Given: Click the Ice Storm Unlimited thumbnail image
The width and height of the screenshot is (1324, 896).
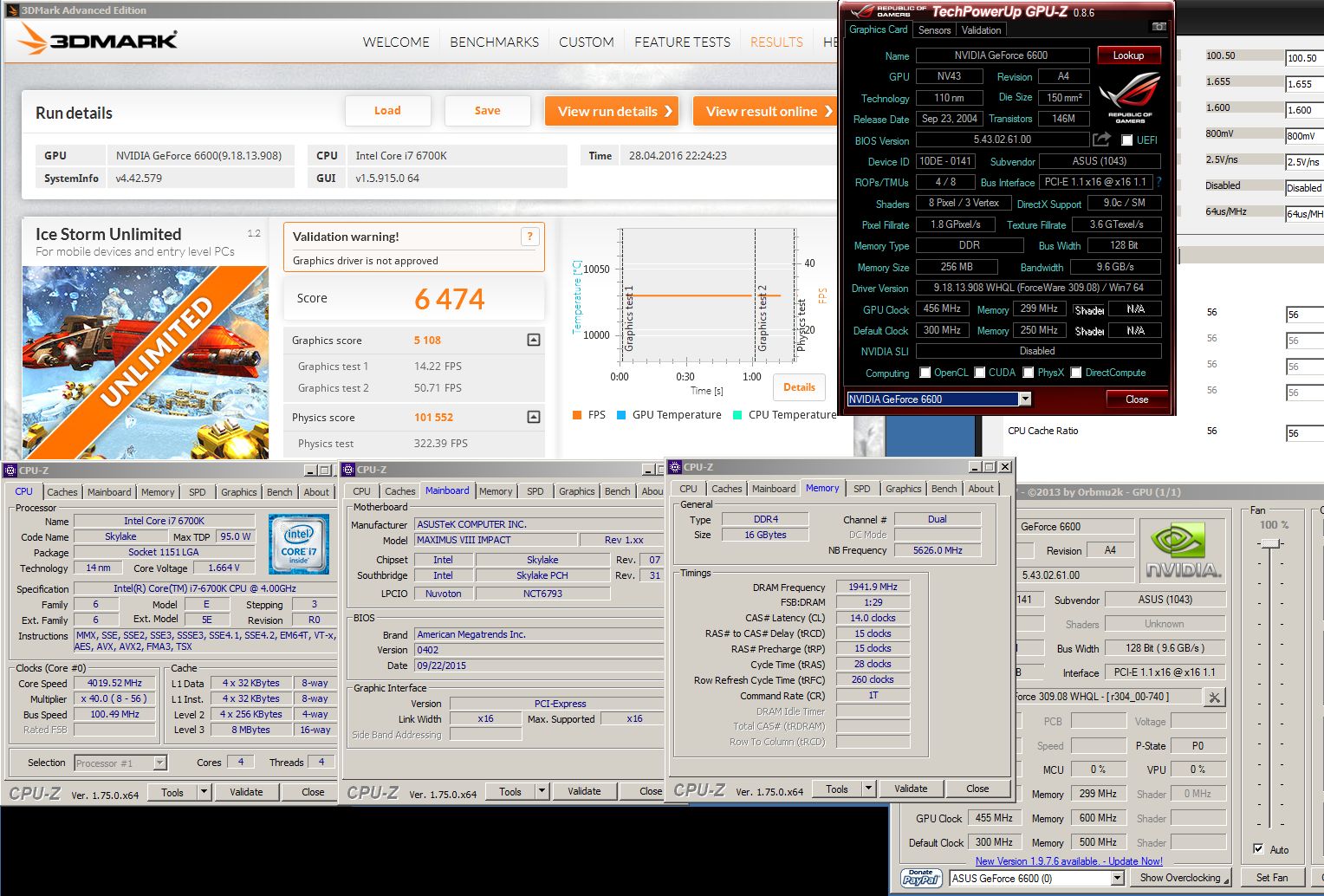Looking at the screenshot, I should click(x=146, y=362).
